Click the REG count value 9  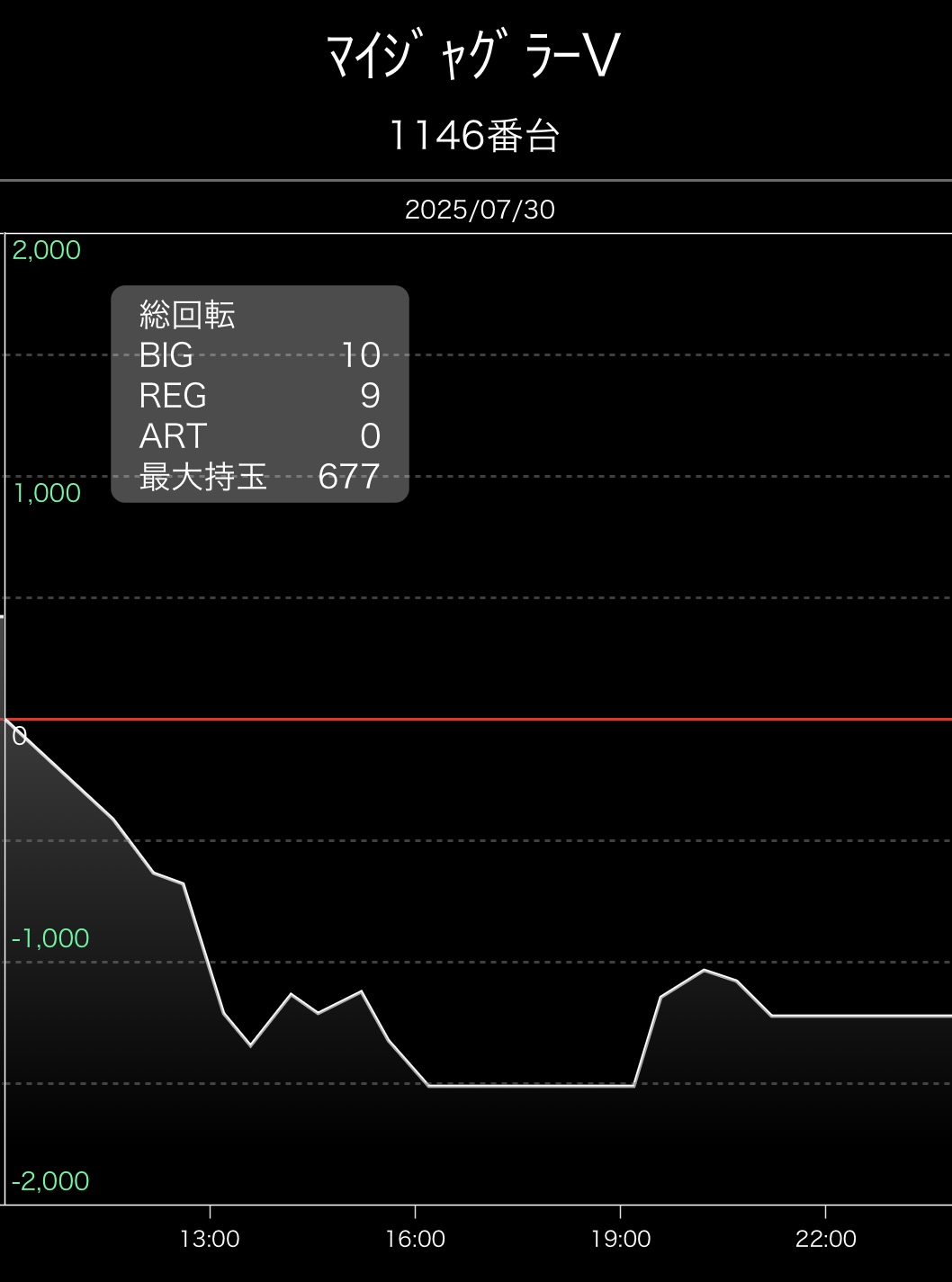click(371, 396)
